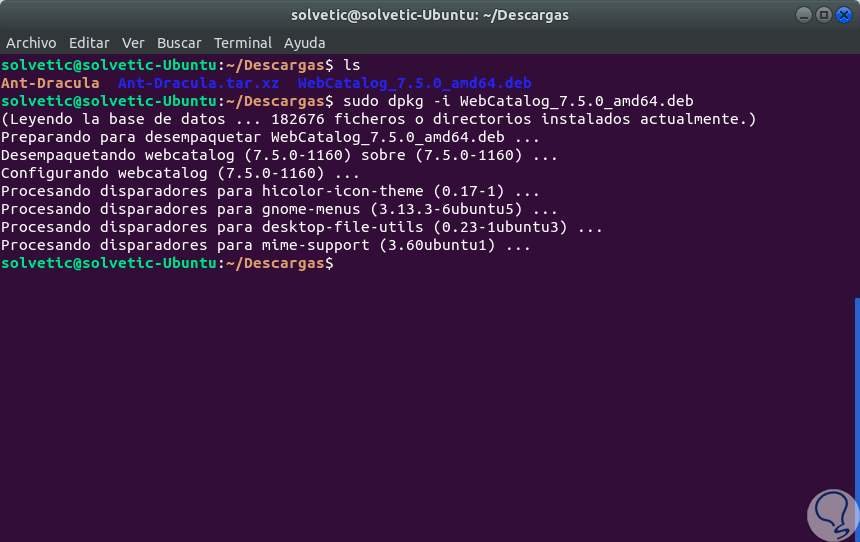
Task: Open the Ayuda menu
Action: [304, 43]
